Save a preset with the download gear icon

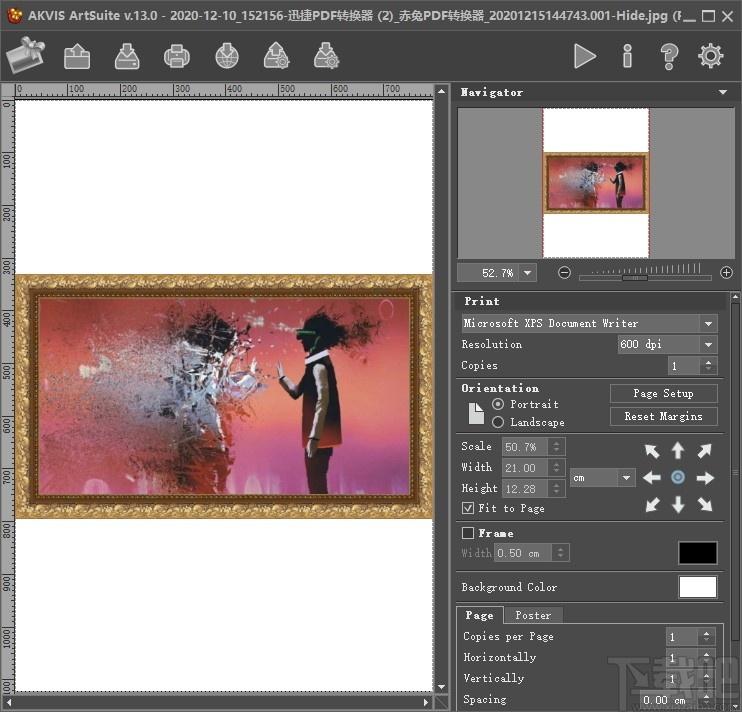click(x=326, y=56)
